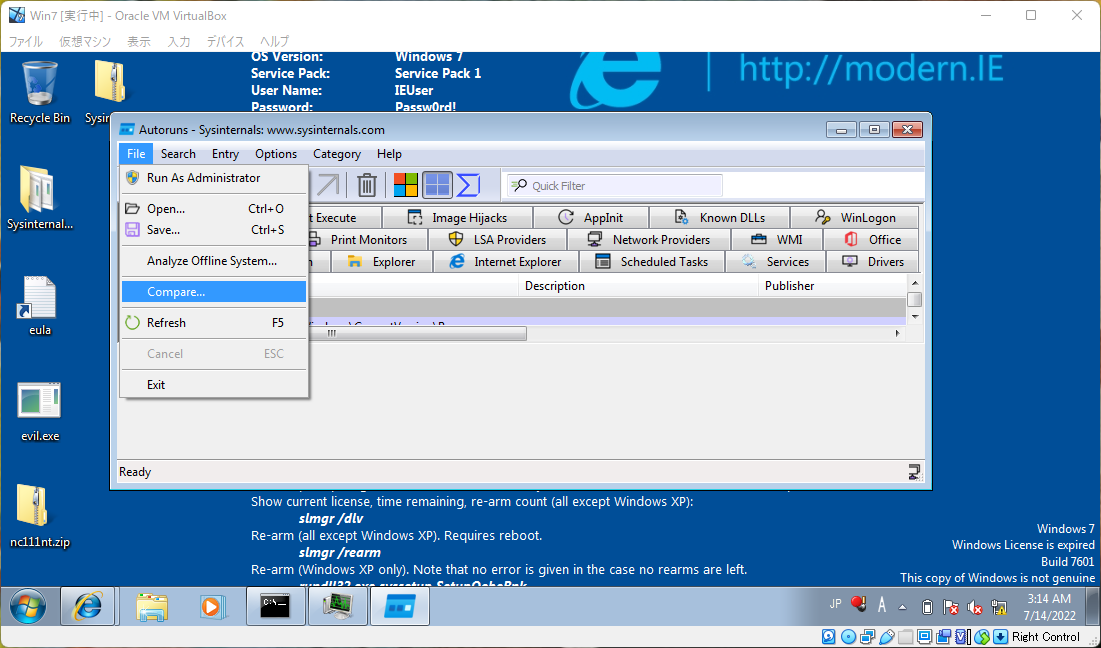
Task: Switch to the LSA Providers tab
Action: [497, 239]
